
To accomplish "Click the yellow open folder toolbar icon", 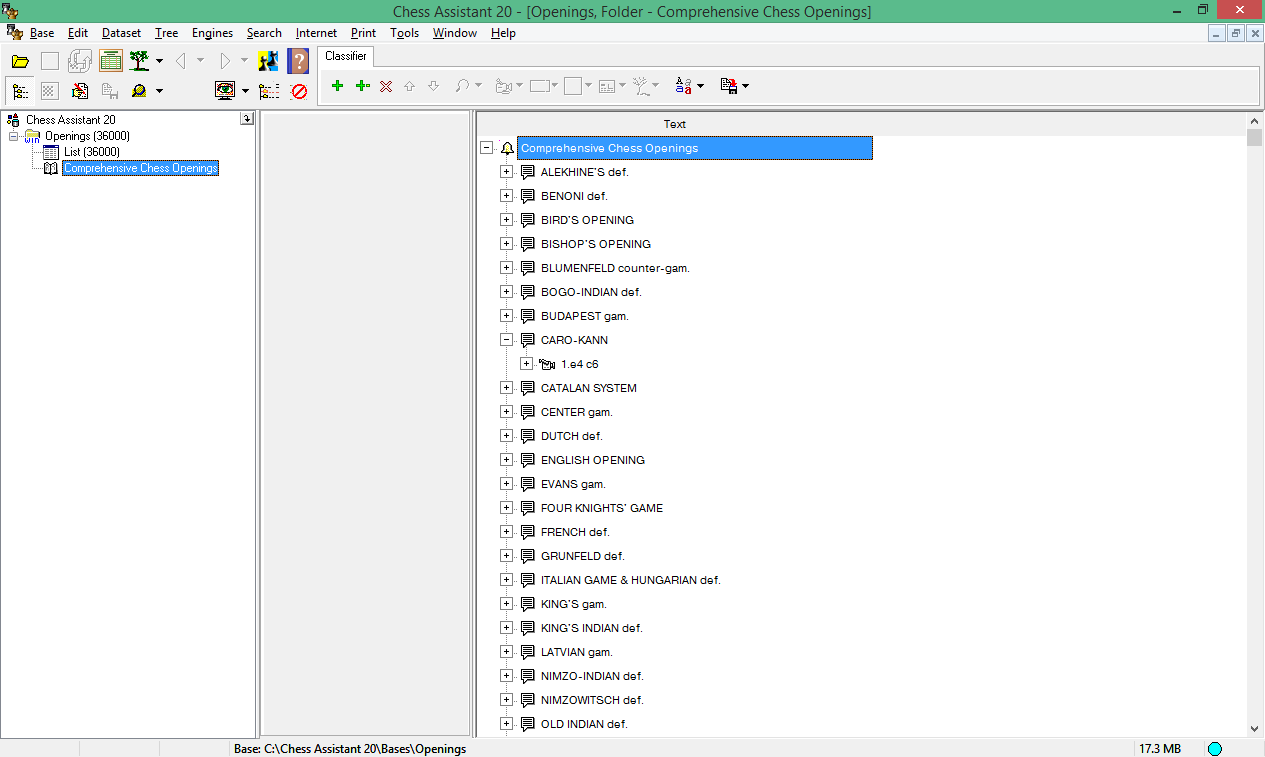I will [20, 62].
